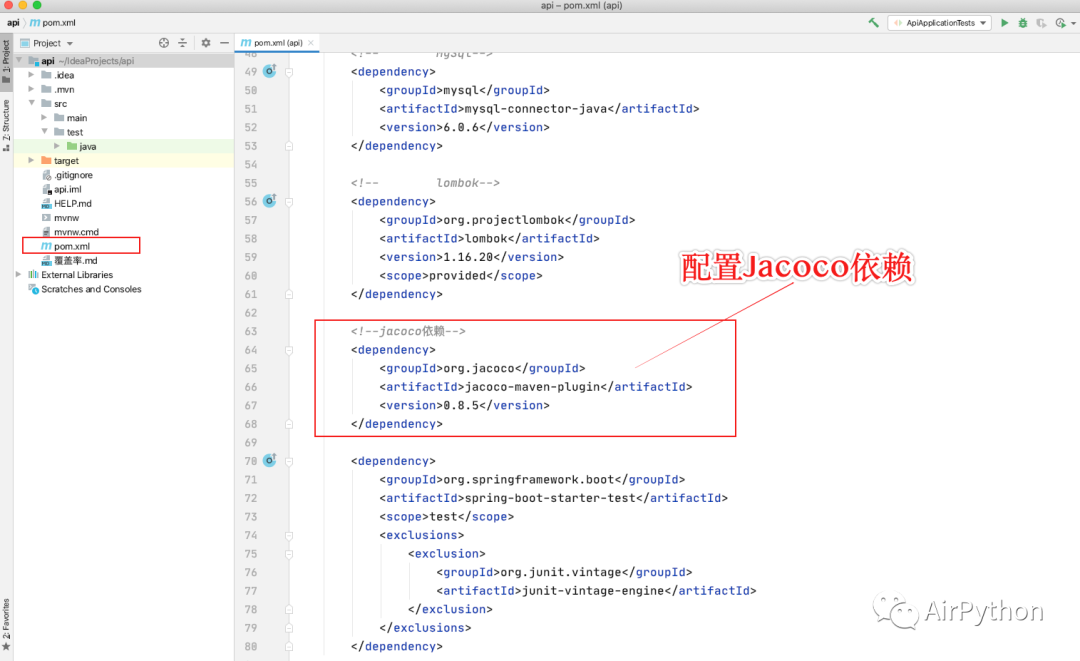Collapse the src folder arrow

[x=31, y=103]
